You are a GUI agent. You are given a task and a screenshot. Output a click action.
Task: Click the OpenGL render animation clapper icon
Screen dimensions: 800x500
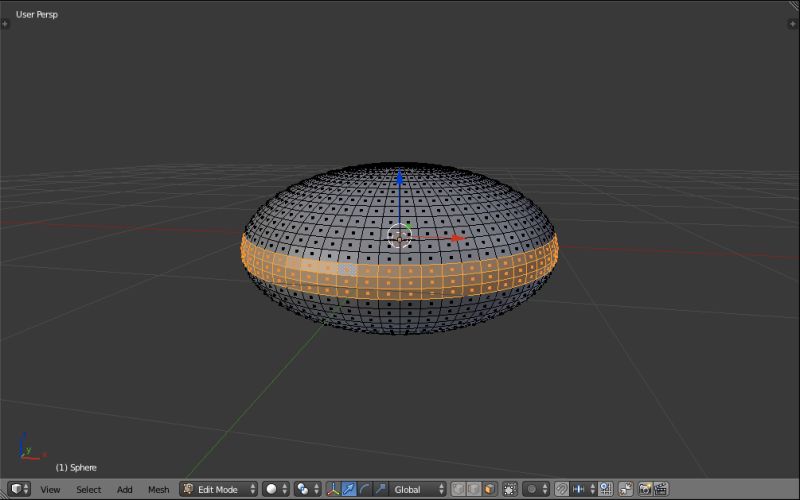point(661,489)
